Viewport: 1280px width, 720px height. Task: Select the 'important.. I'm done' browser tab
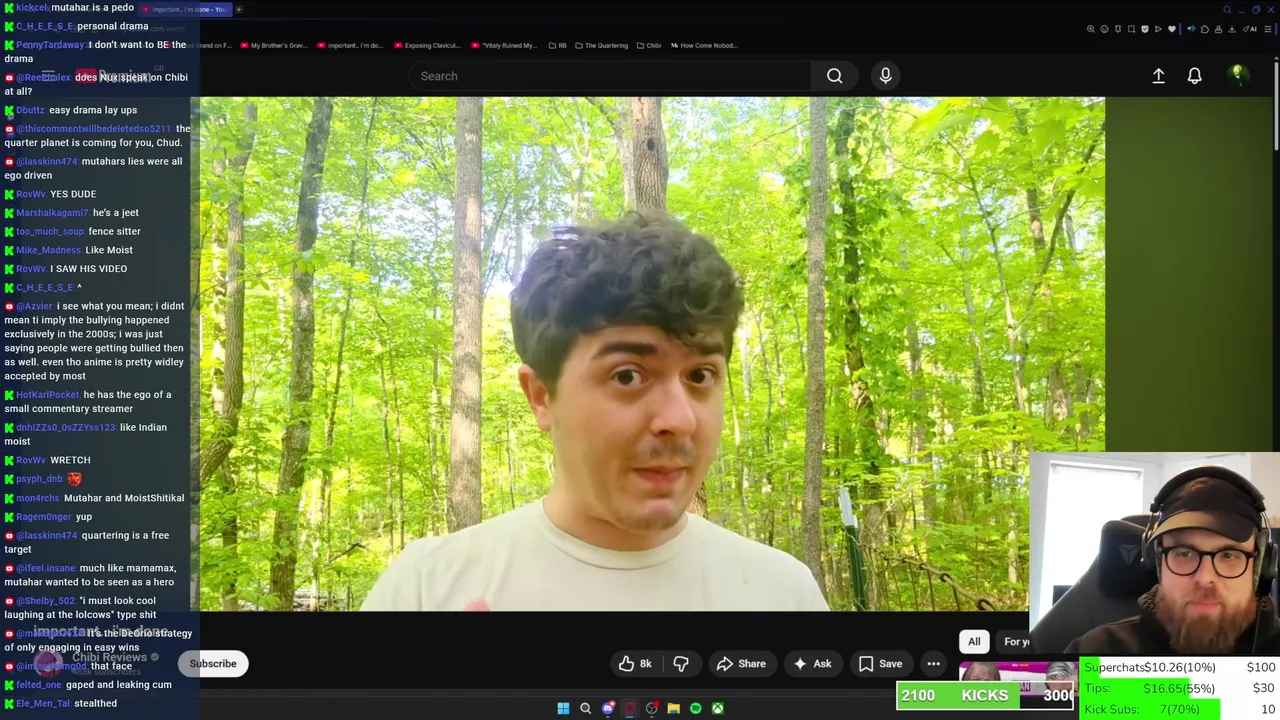(x=185, y=9)
